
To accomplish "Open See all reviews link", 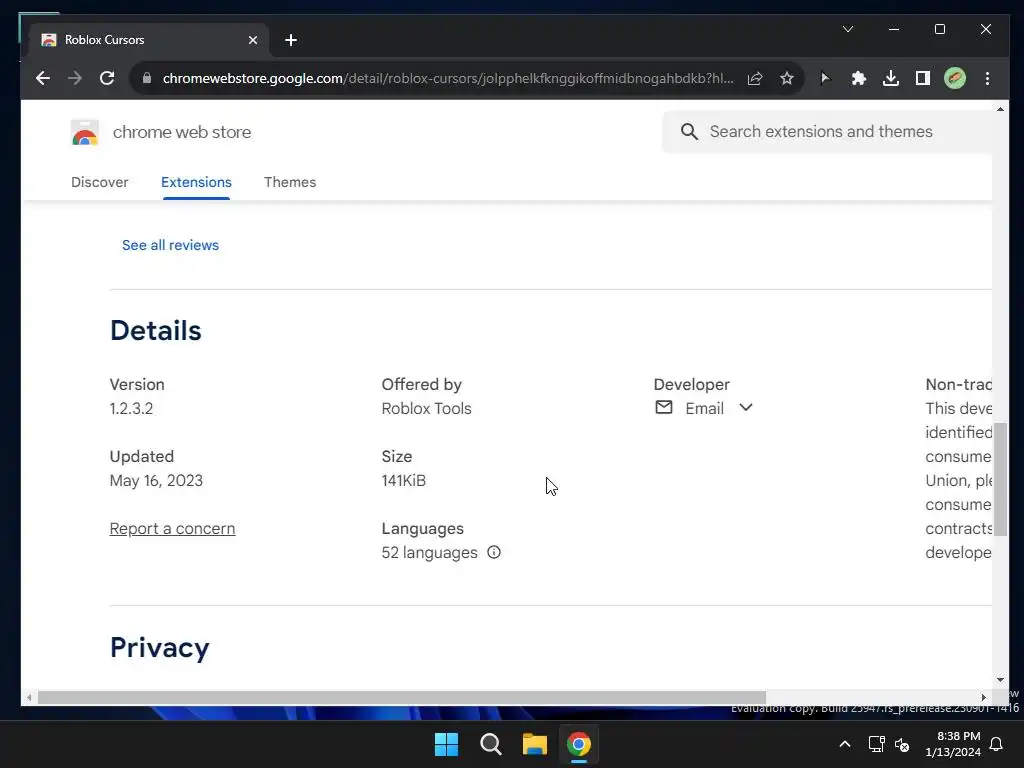I will [170, 245].
